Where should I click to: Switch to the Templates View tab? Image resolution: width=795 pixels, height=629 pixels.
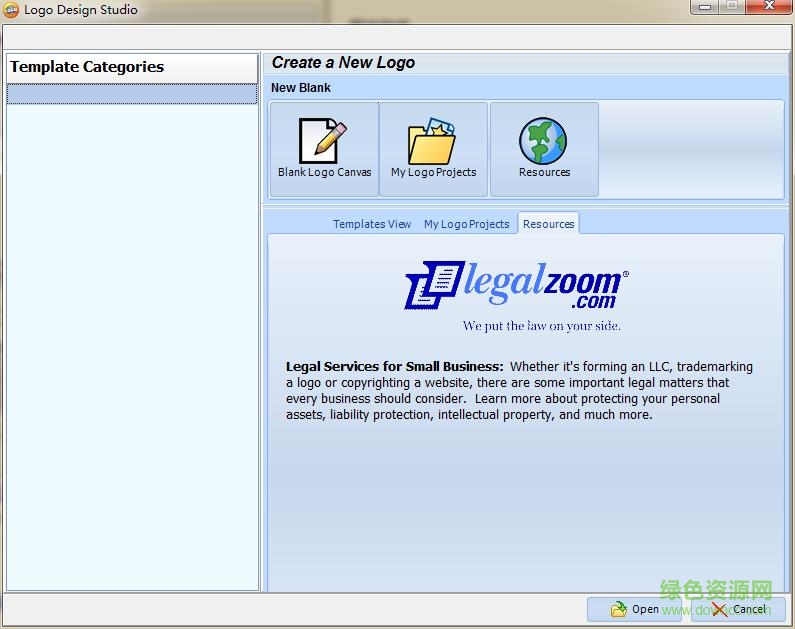click(372, 224)
